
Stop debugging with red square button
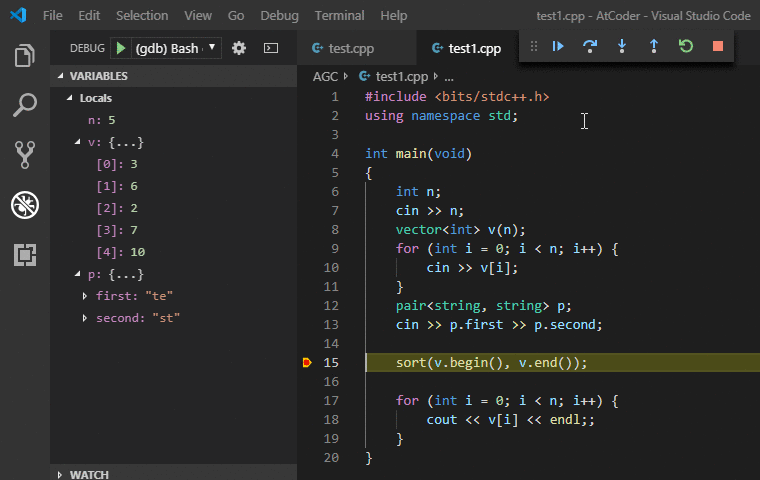pos(717,46)
